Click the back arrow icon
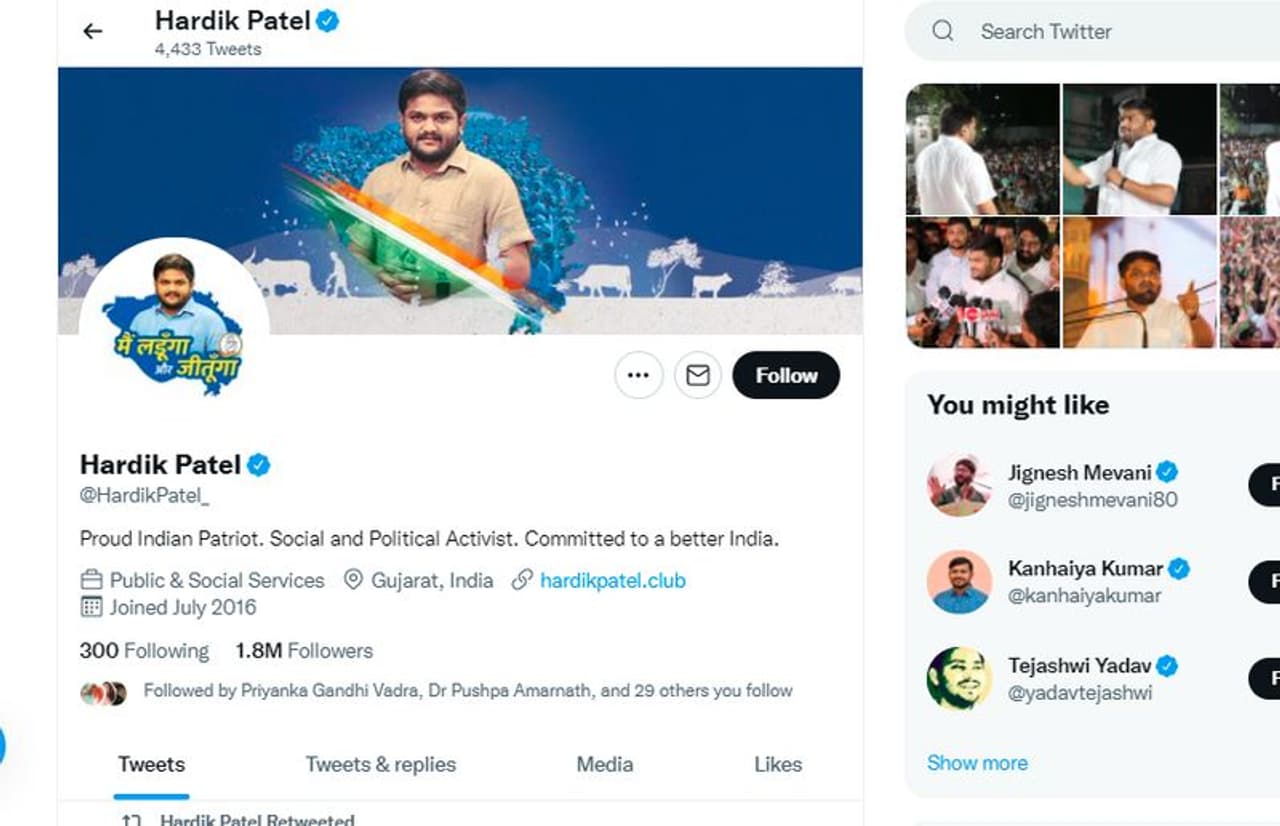The height and width of the screenshot is (826, 1280). [x=93, y=31]
